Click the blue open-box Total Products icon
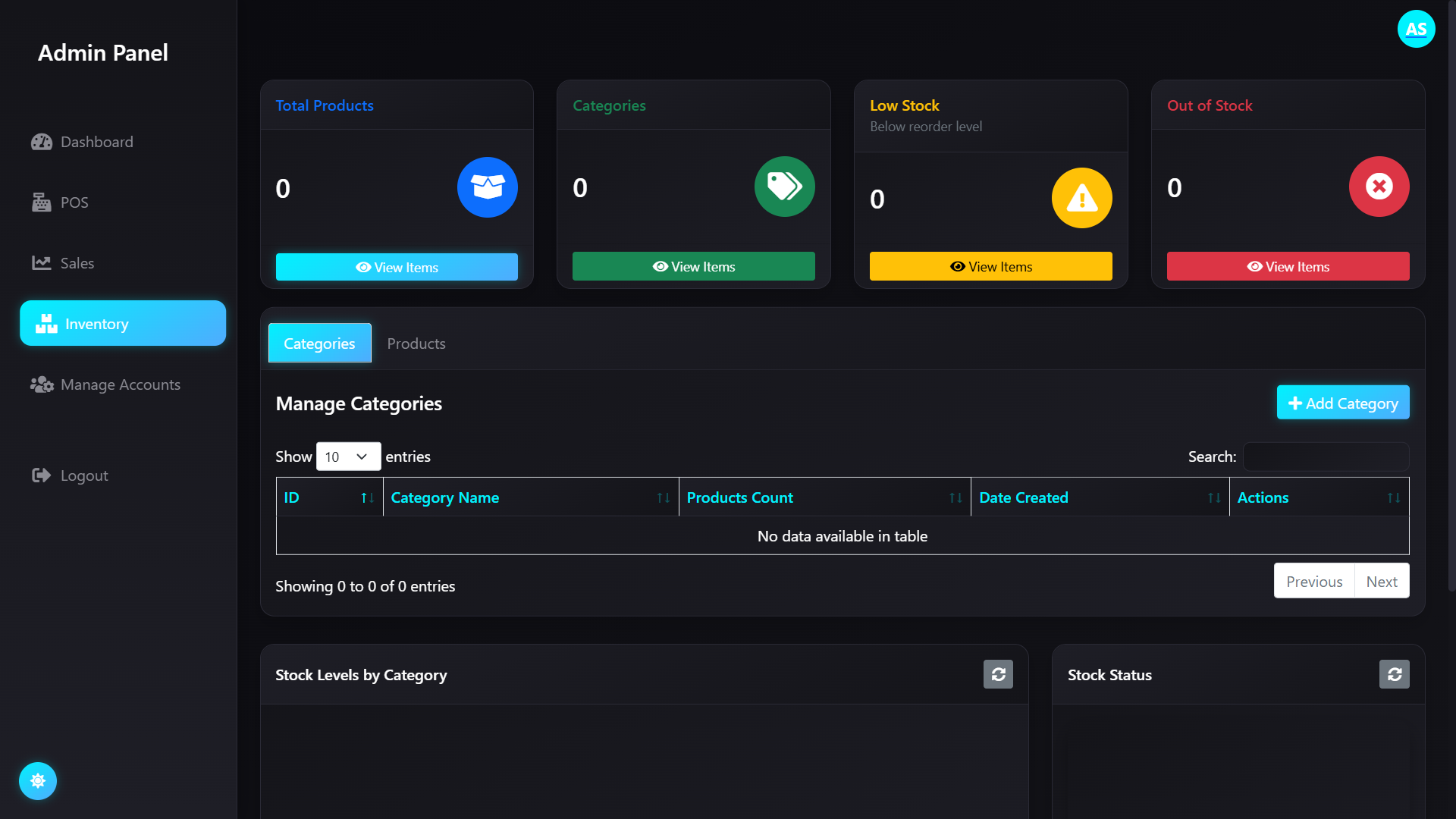 (487, 187)
